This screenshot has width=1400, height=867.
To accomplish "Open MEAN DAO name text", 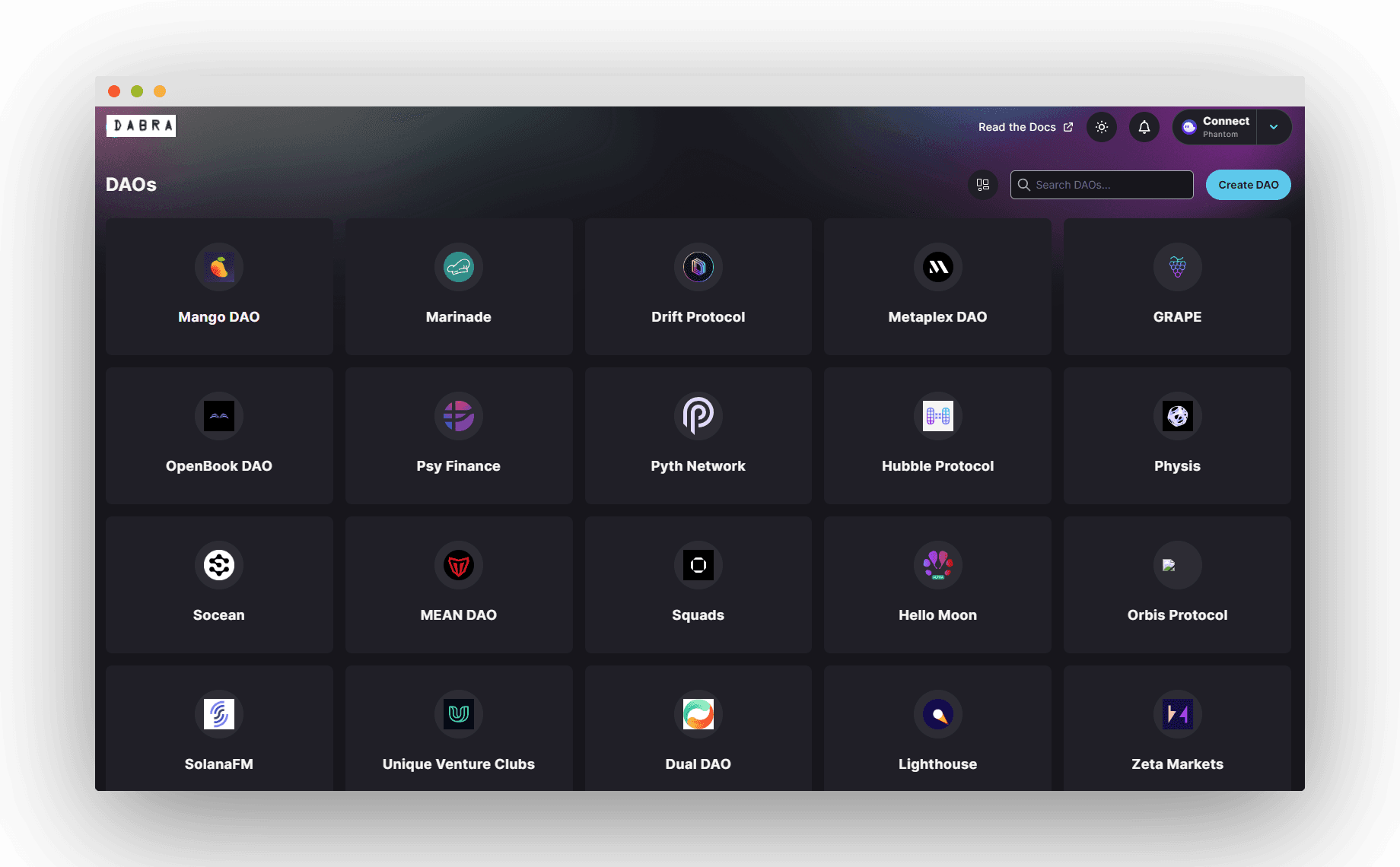I will pyautogui.click(x=459, y=615).
